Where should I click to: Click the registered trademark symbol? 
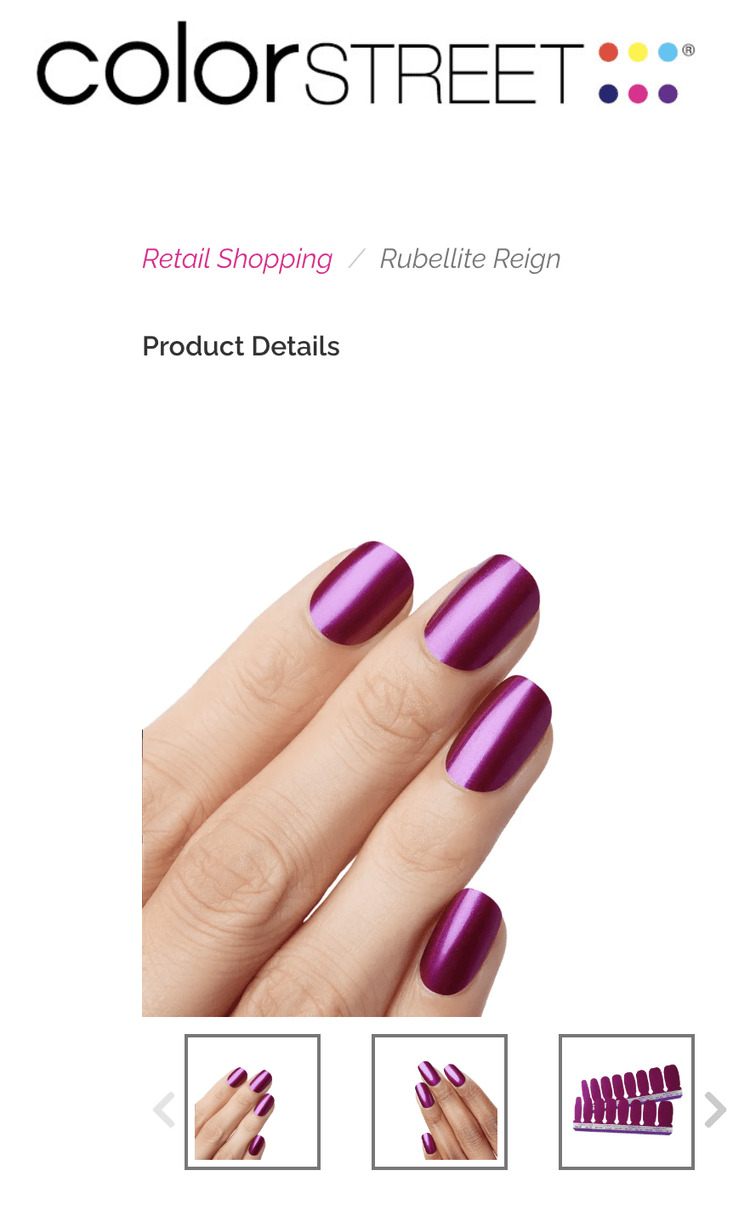(688, 49)
